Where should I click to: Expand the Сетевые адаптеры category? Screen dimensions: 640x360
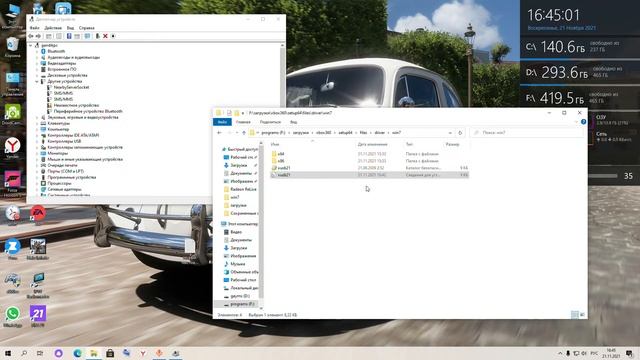pyautogui.click(x=37, y=189)
